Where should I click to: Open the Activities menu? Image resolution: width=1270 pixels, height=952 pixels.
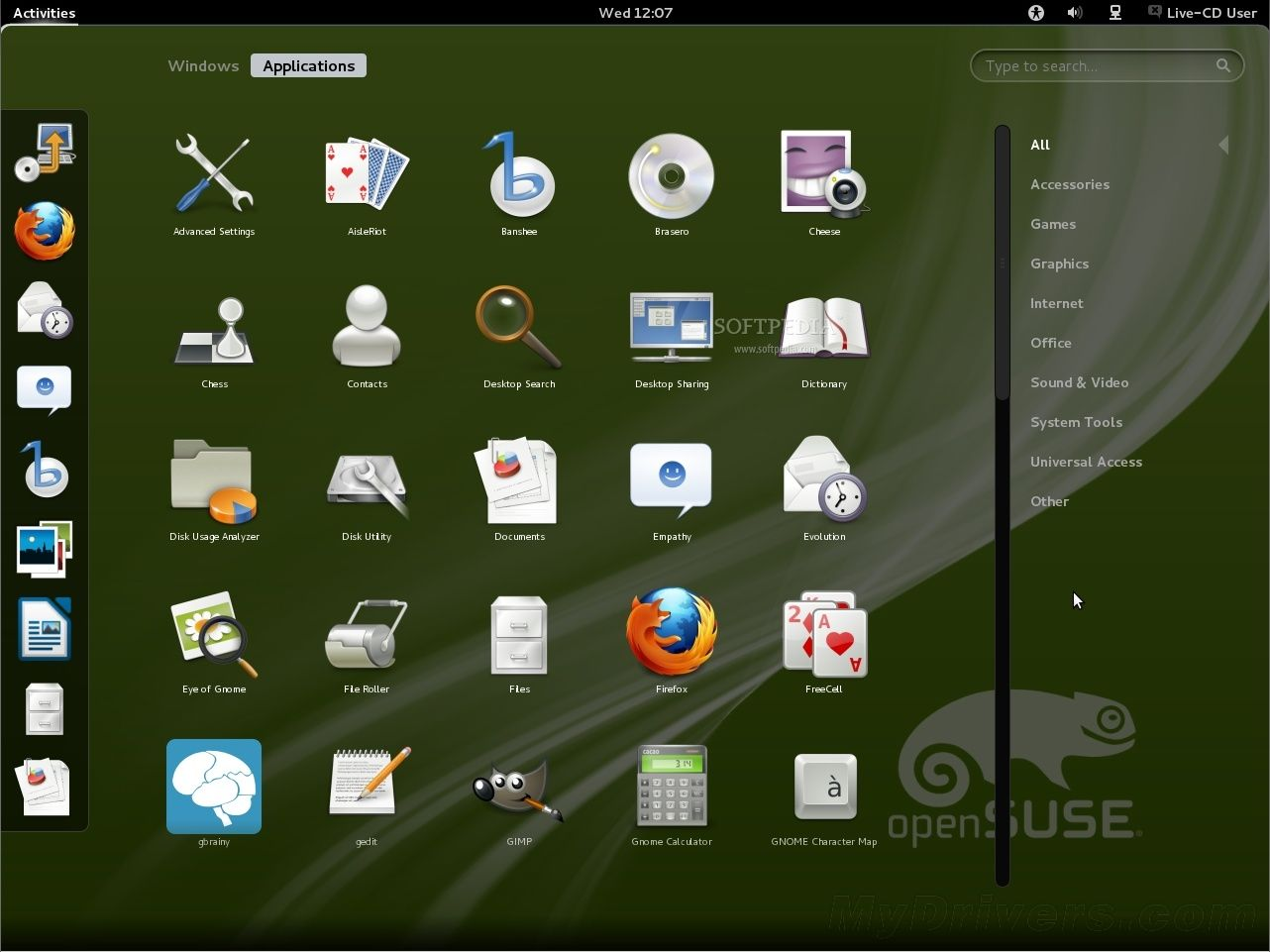coord(43,13)
